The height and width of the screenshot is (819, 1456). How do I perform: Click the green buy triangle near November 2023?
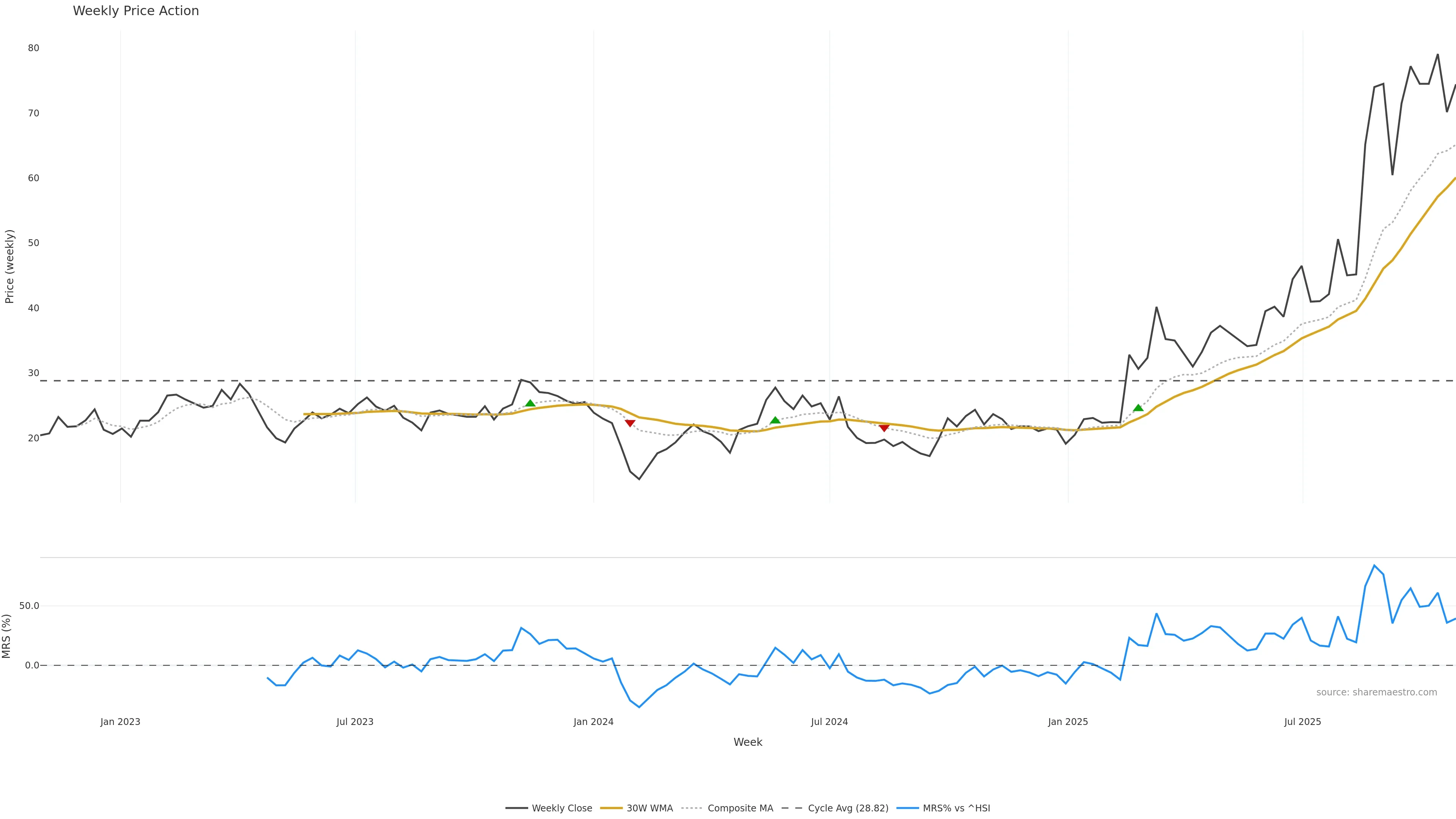530,403
